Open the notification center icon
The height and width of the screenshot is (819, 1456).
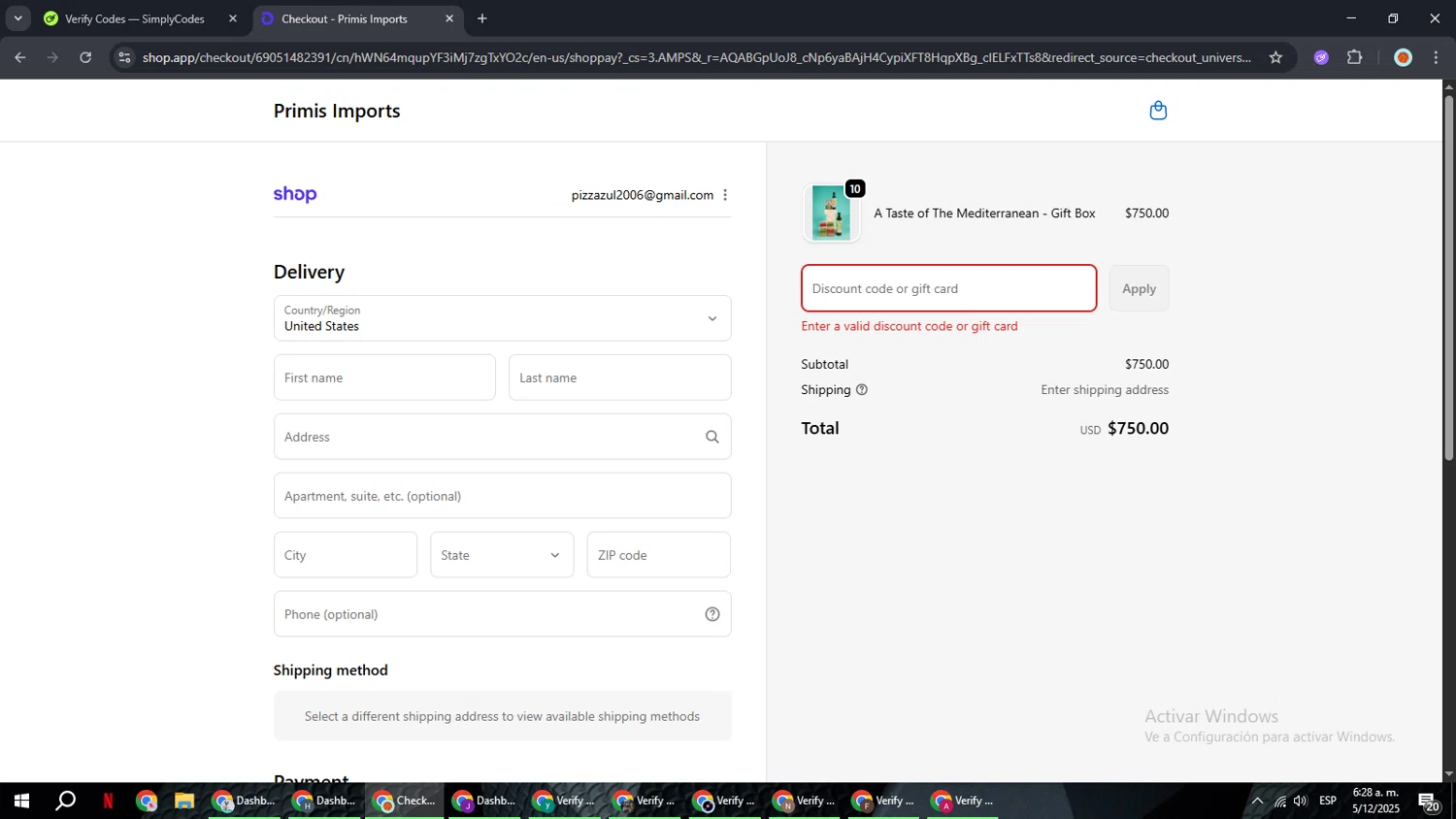click(x=1429, y=801)
